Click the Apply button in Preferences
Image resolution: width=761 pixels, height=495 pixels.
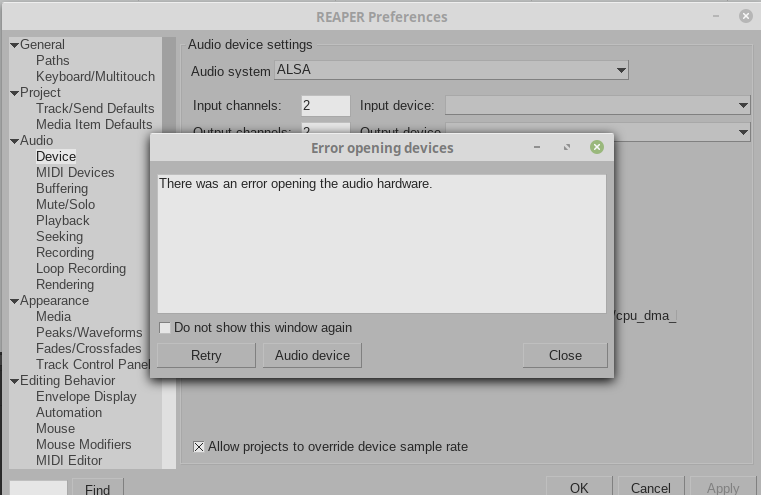click(723, 487)
